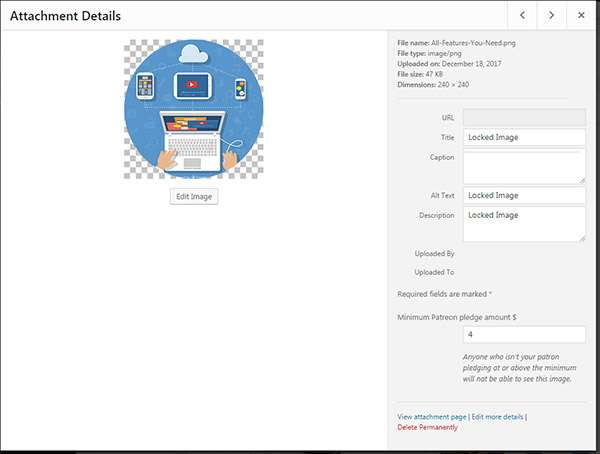Click the Attachment Details heading

coord(65,16)
